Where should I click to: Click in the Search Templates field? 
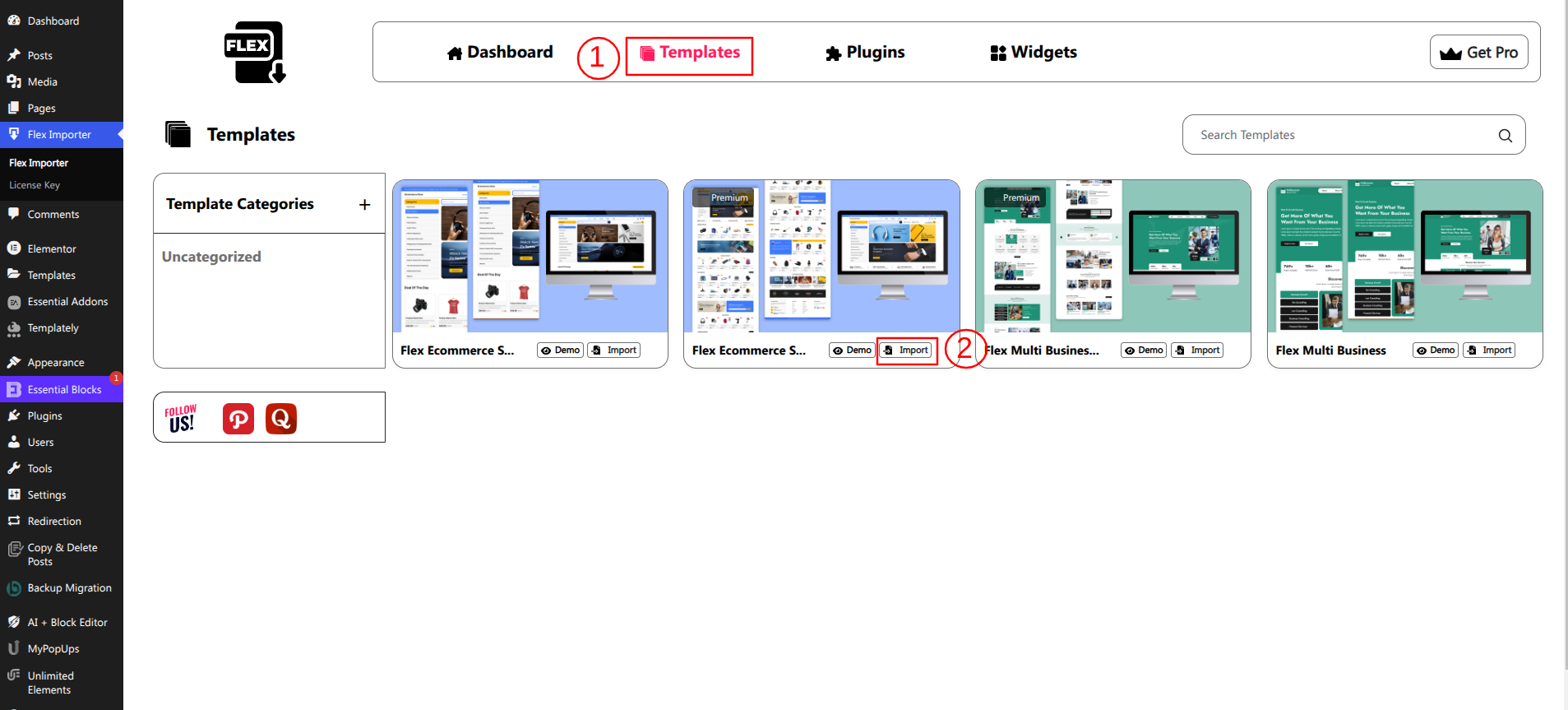click(x=1353, y=135)
